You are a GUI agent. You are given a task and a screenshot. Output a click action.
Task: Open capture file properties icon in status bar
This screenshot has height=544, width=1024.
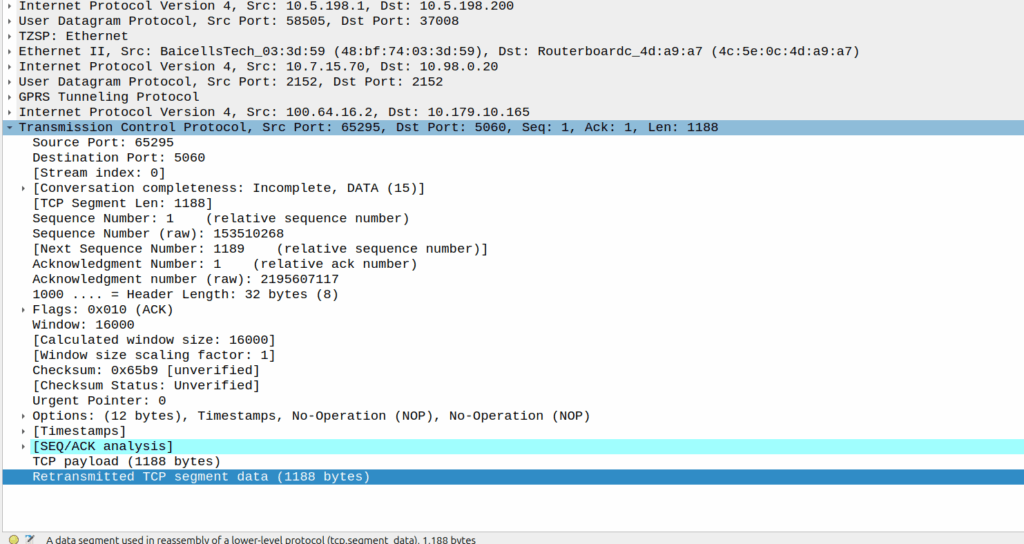point(30,539)
